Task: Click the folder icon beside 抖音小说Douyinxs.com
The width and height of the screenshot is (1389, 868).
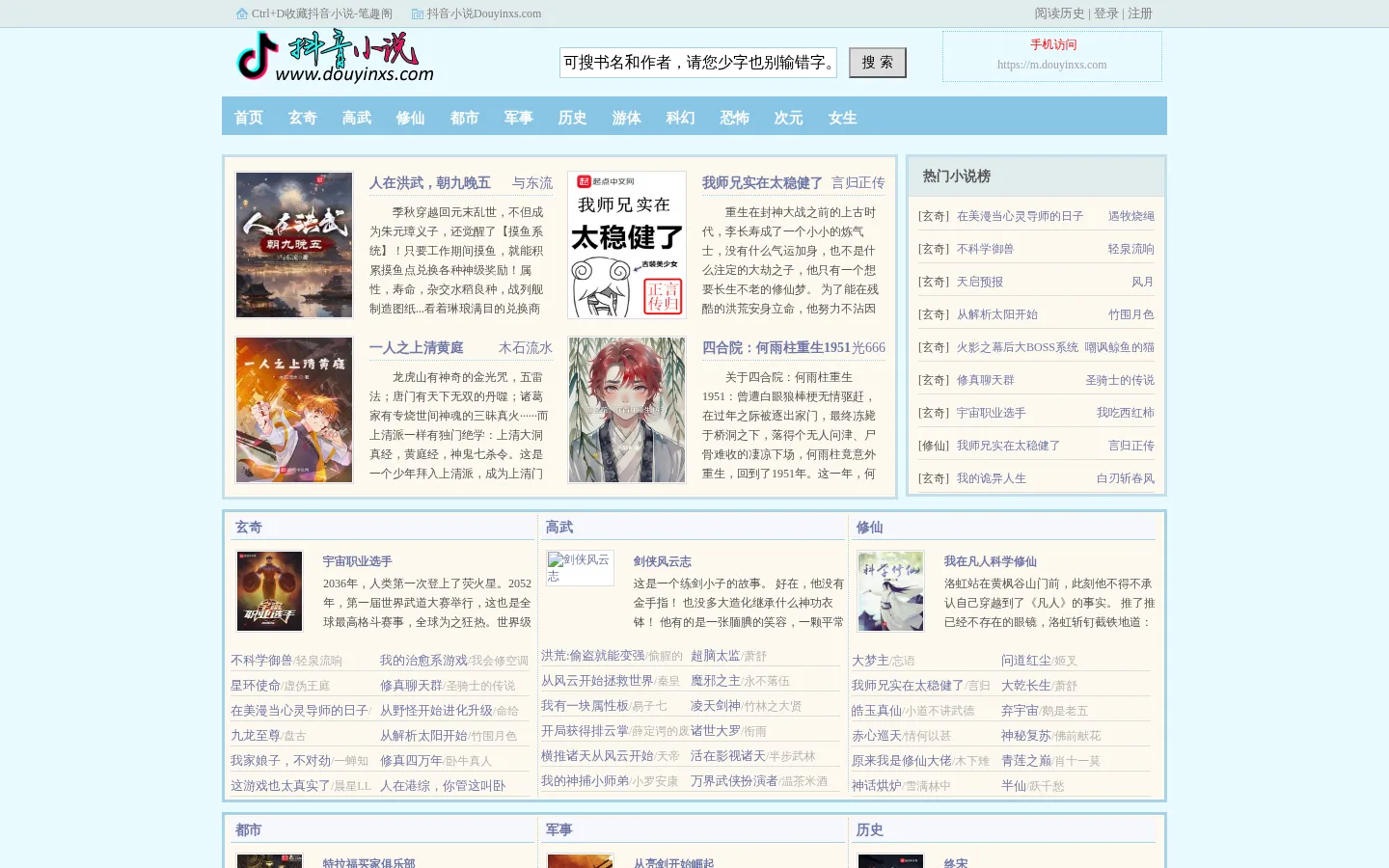Action: [418, 14]
